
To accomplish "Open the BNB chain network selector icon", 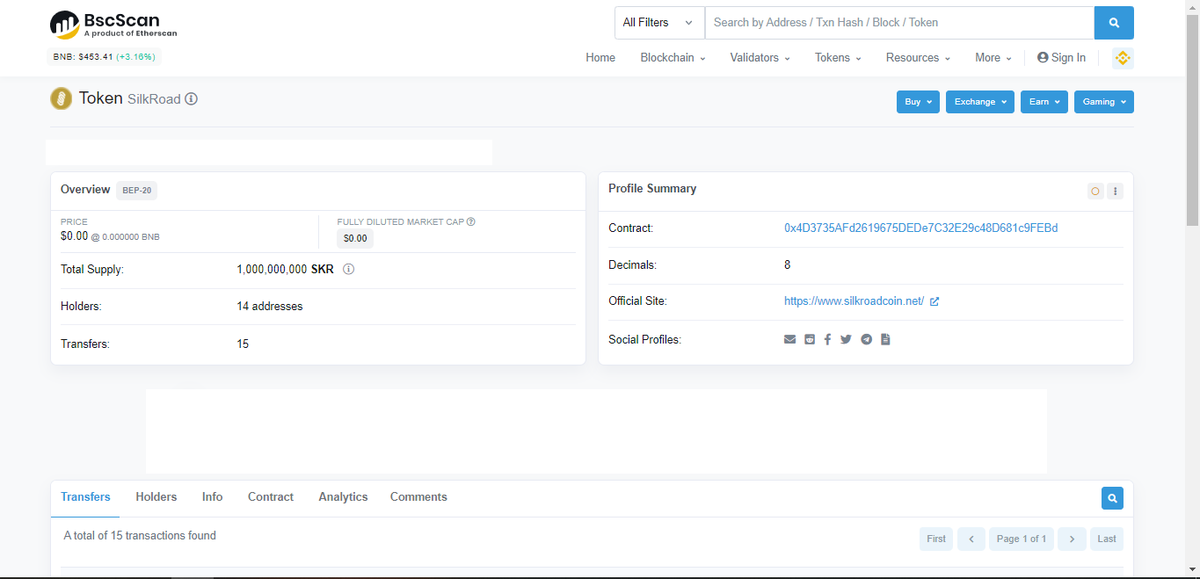I will click(x=1122, y=58).
